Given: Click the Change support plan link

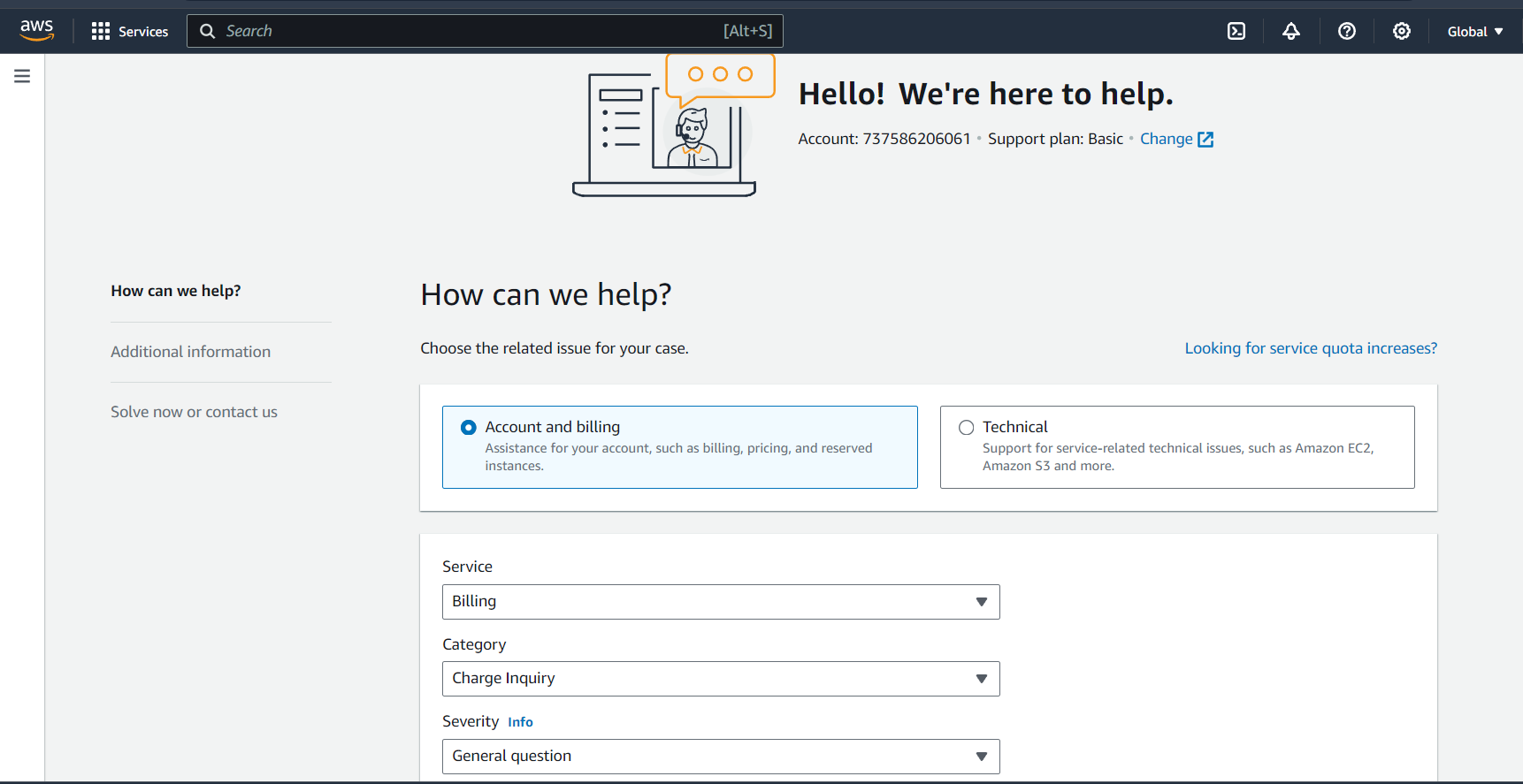Looking at the screenshot, I should (x=1166, y=139).
